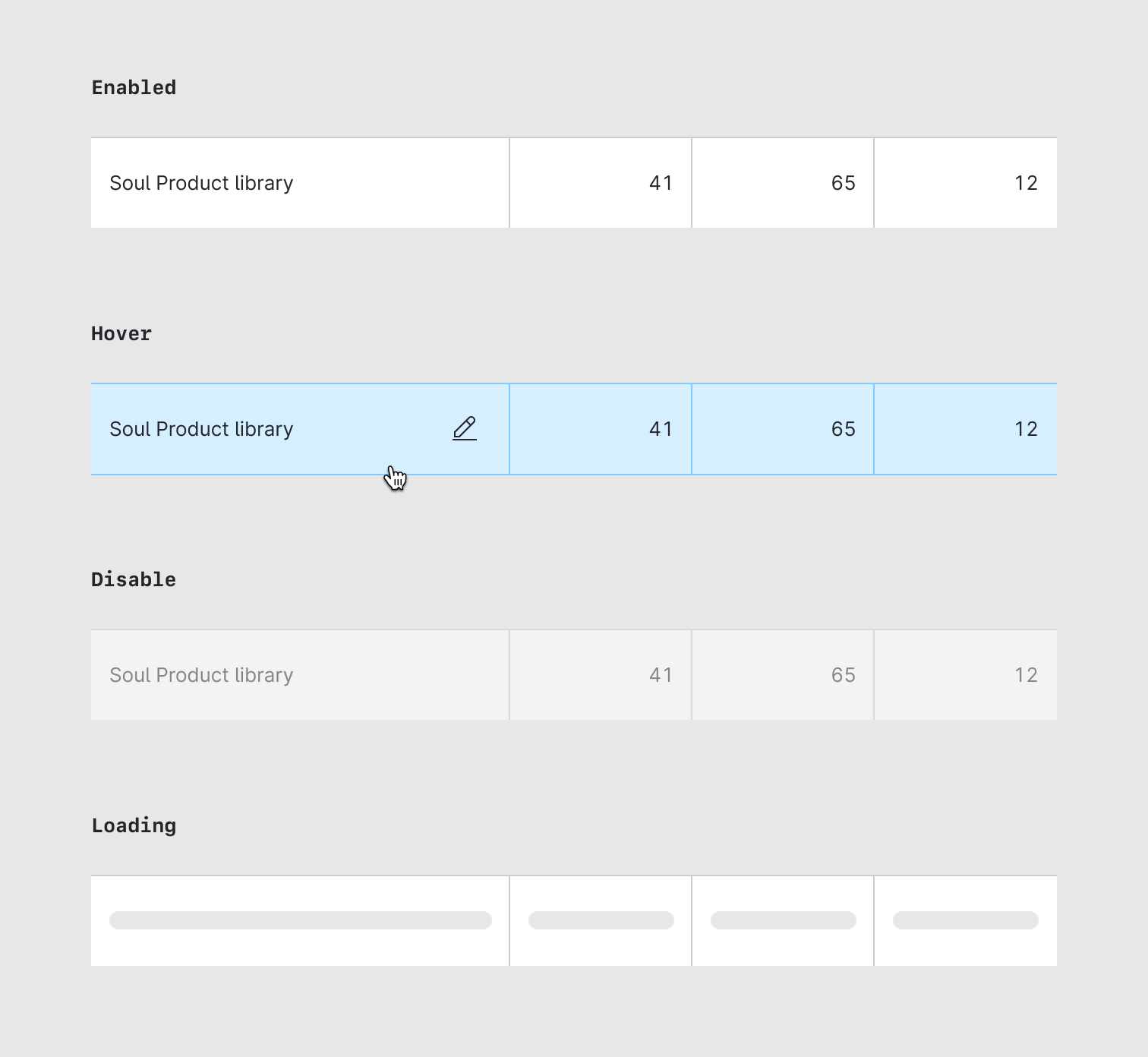Select 'Soul Product library' text in highlighted Hover row

coord(201,429)
